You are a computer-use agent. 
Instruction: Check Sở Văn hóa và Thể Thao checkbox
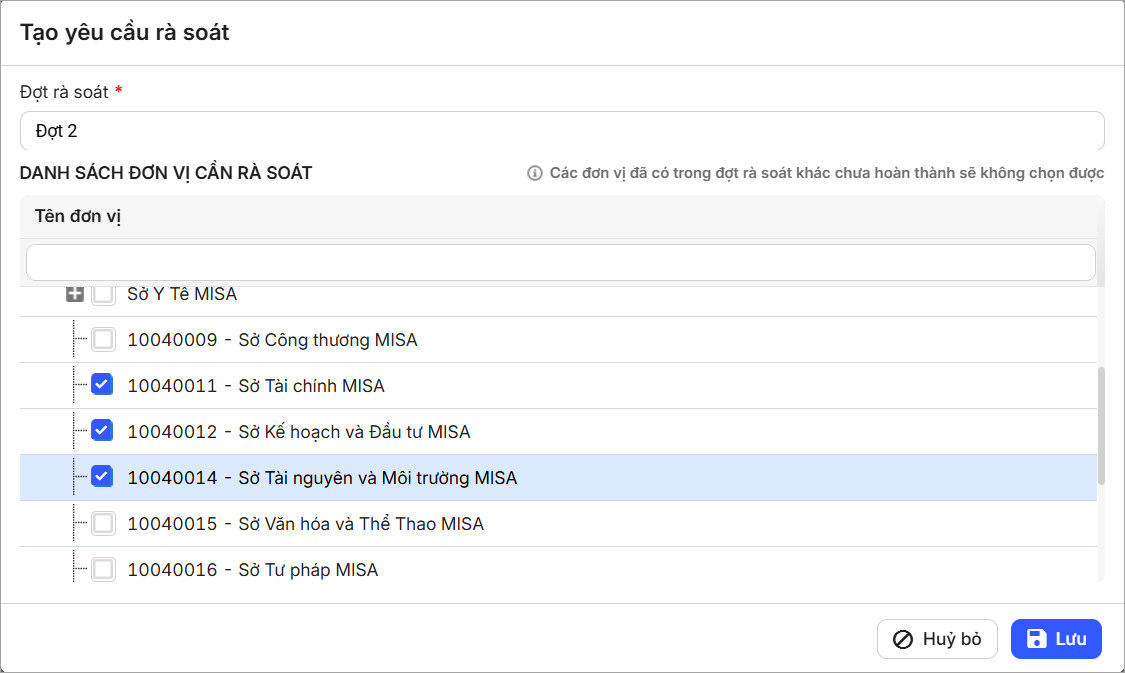[x=103, y=523]
